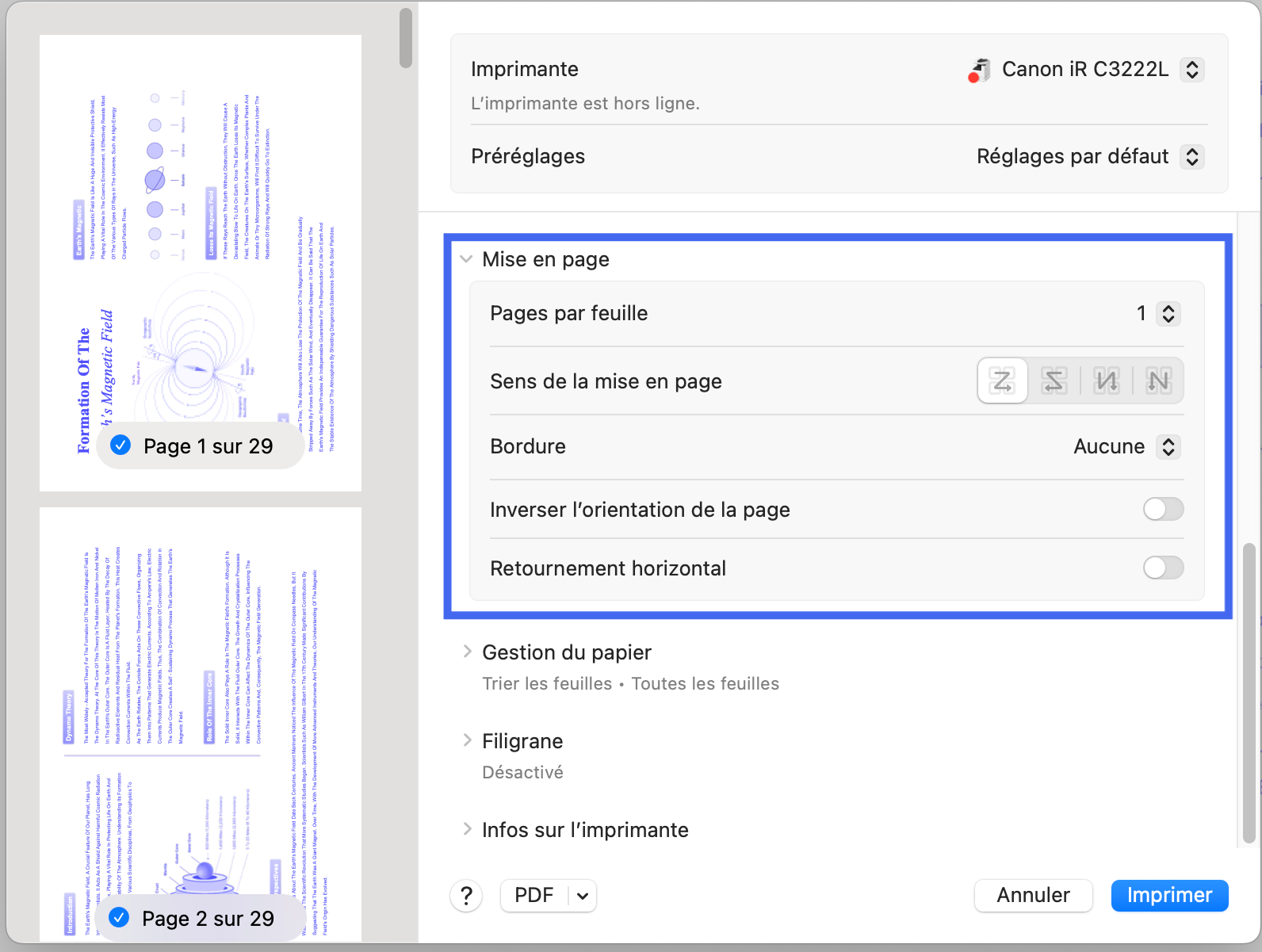Expand the Gestion du papier section
This screenshot has height=952, width=1262.
click(467, 652)
